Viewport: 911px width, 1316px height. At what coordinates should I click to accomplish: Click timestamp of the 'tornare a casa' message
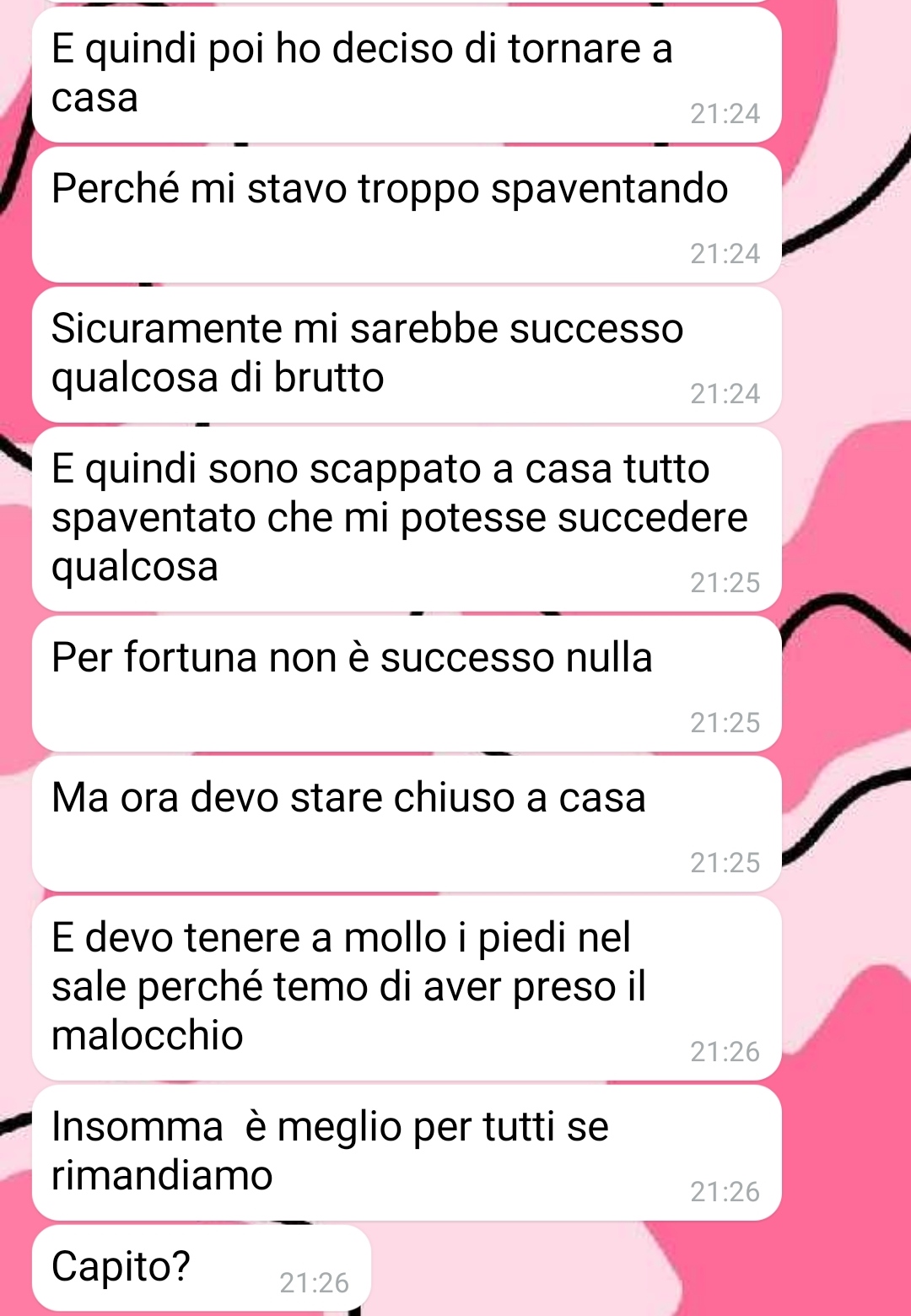tap(725, 114)
